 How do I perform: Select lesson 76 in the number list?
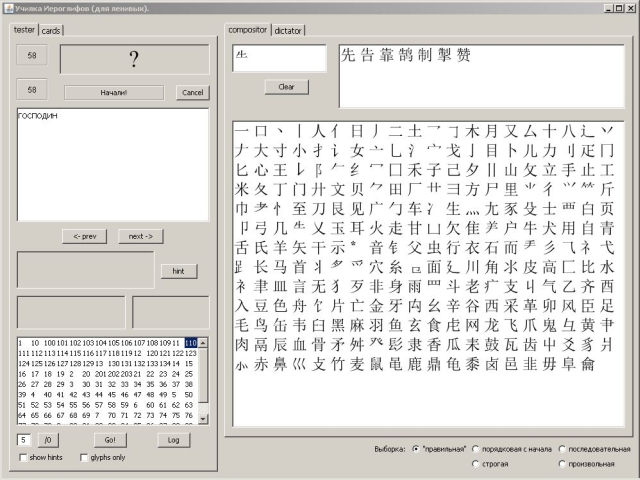(x=189, y=415)
